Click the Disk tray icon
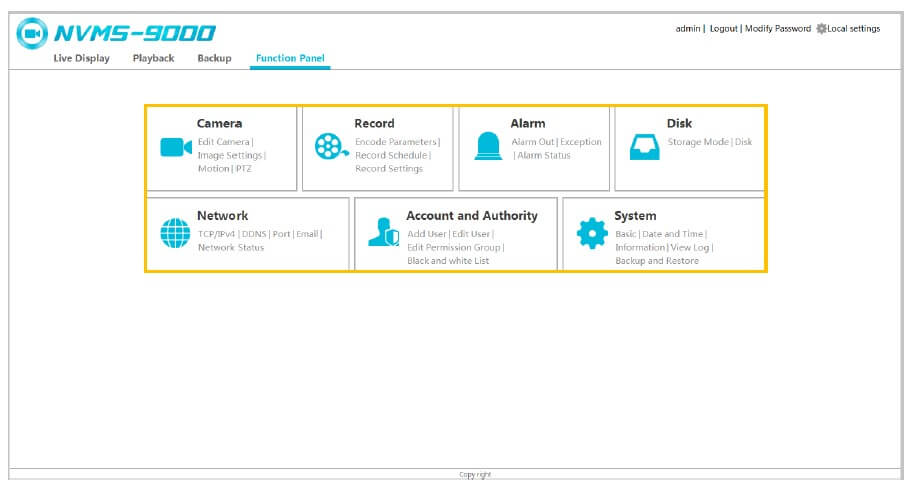 point(644,147)
